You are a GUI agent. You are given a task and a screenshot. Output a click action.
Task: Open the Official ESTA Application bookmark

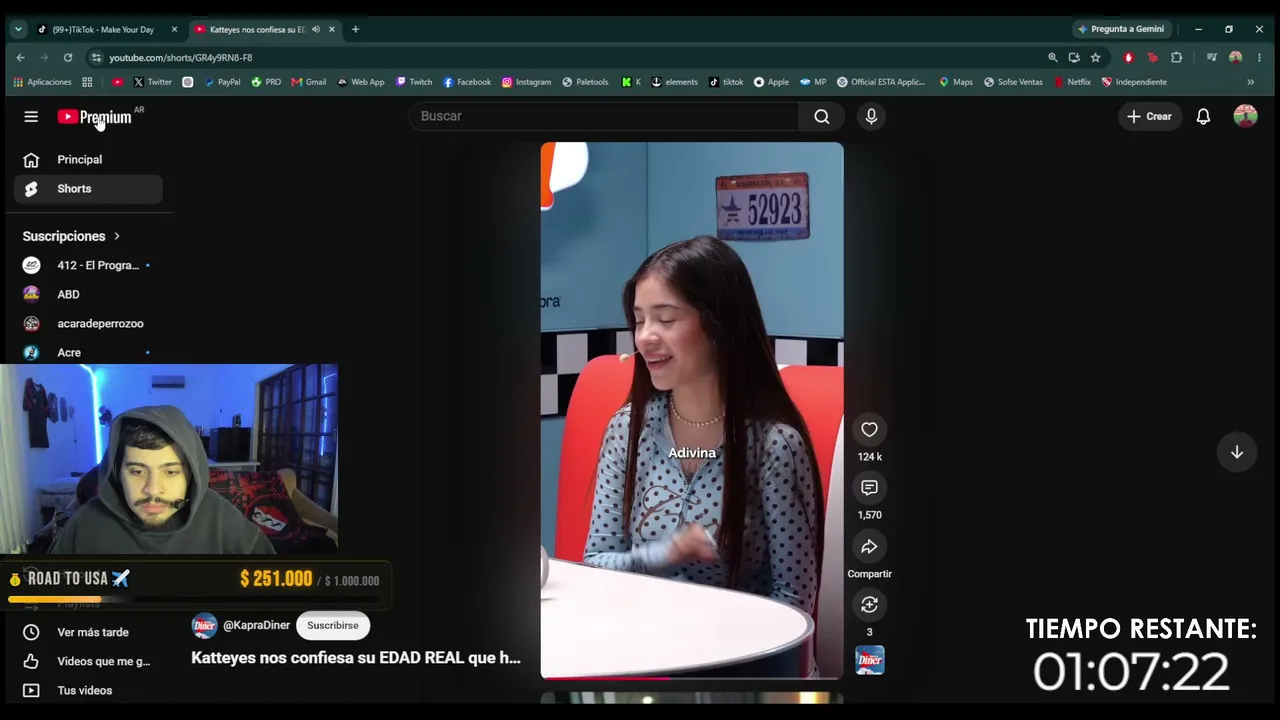click(881, 82)
